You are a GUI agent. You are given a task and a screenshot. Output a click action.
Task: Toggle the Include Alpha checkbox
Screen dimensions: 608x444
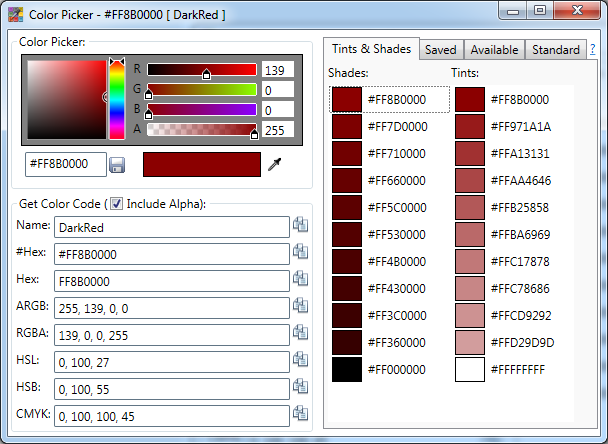click(x=116, y=204)
